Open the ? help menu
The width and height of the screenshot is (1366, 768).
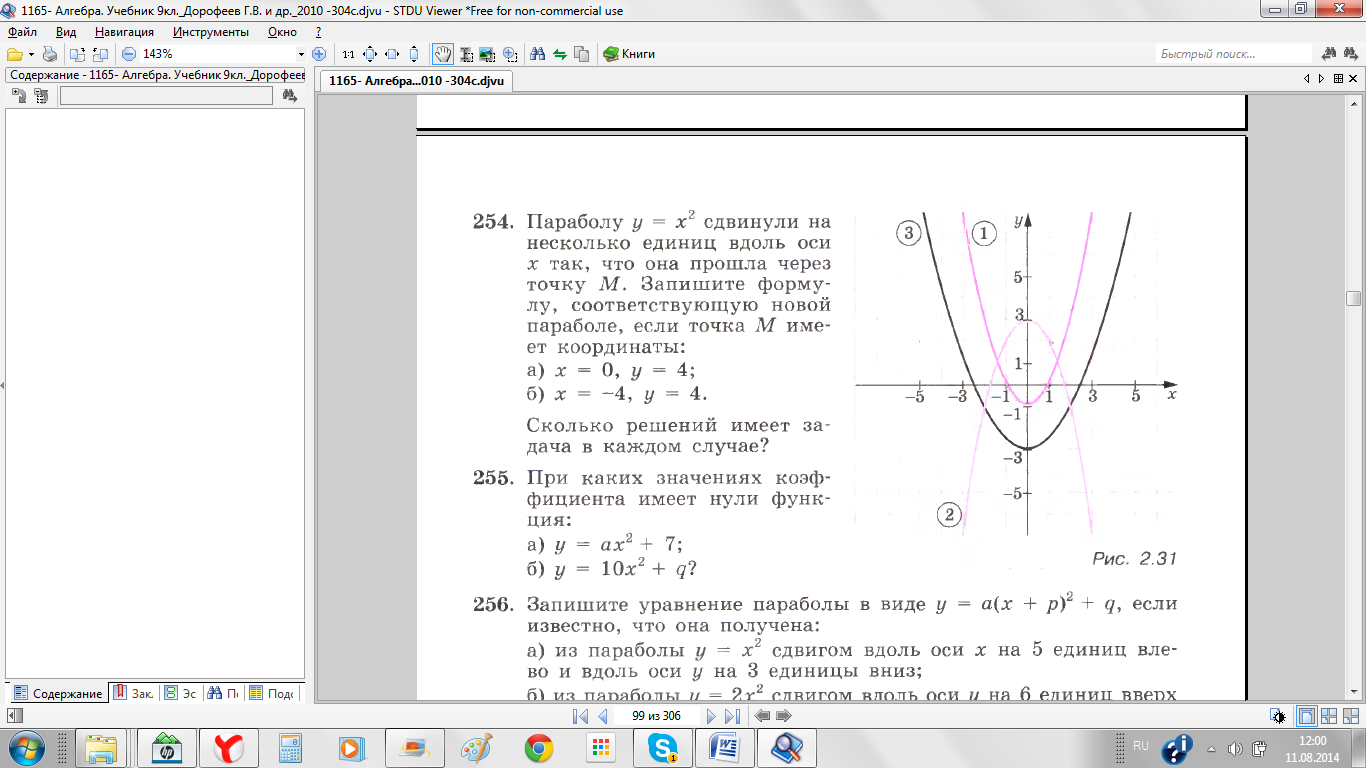click(x=318, y=32)
